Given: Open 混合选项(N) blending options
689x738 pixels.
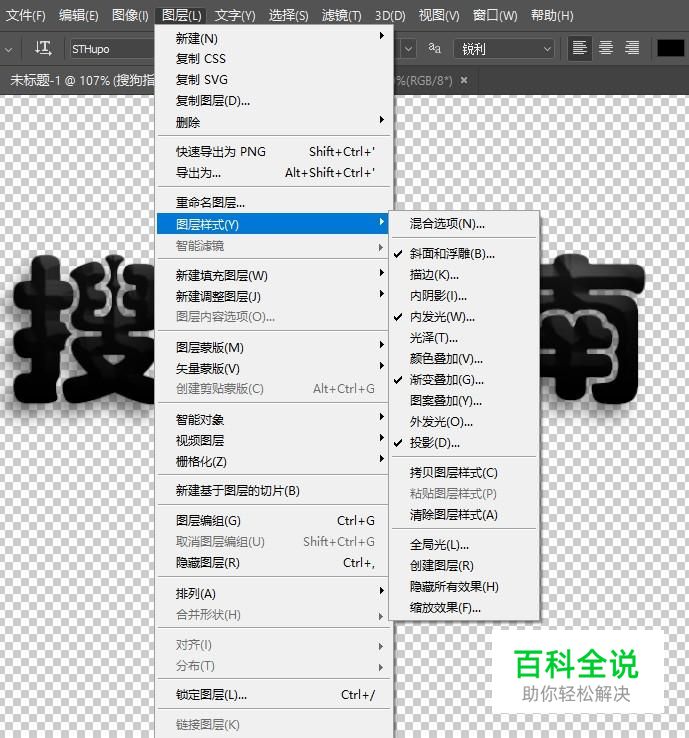Looking at the screenshot, I should coord(464,224).
